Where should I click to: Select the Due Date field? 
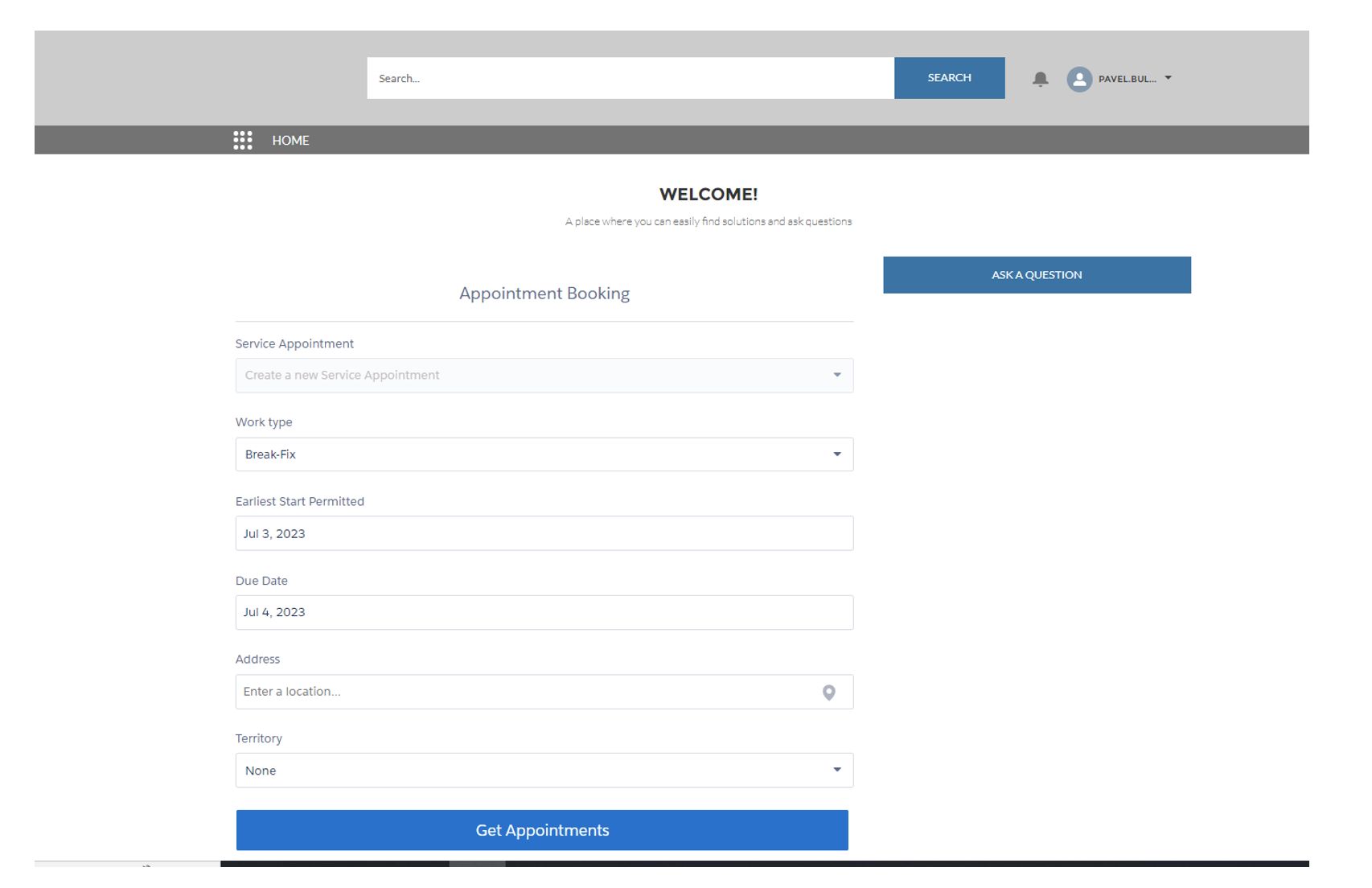pos(544,612)
